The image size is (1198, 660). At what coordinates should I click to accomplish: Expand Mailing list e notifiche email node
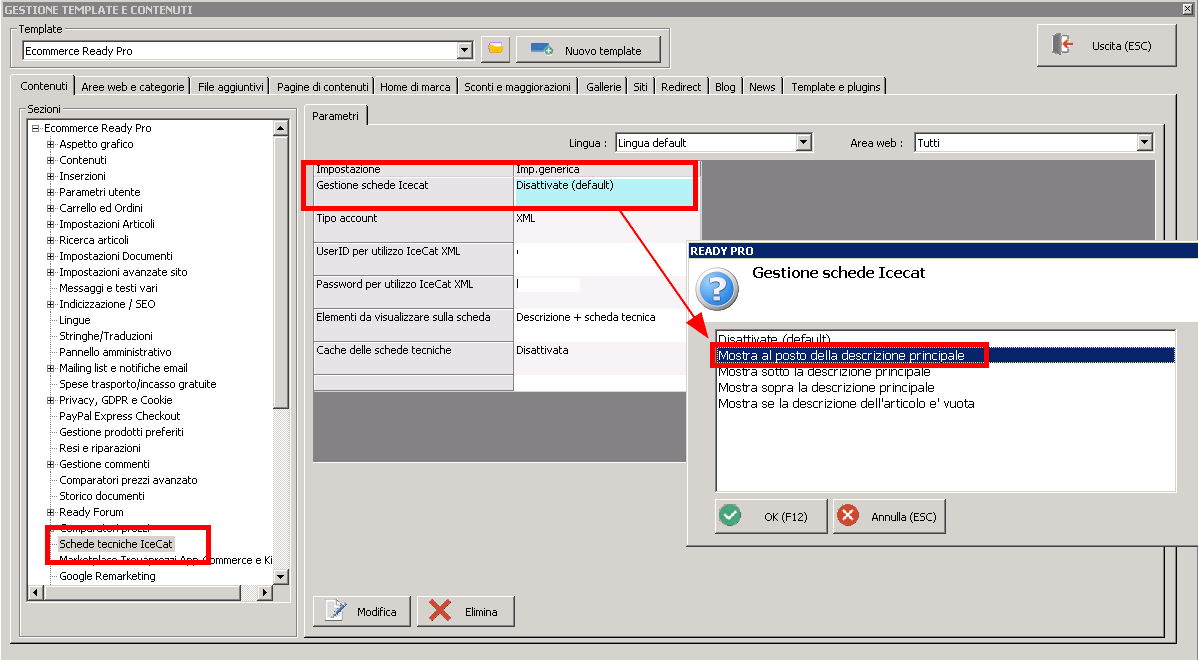click(50, 368)
